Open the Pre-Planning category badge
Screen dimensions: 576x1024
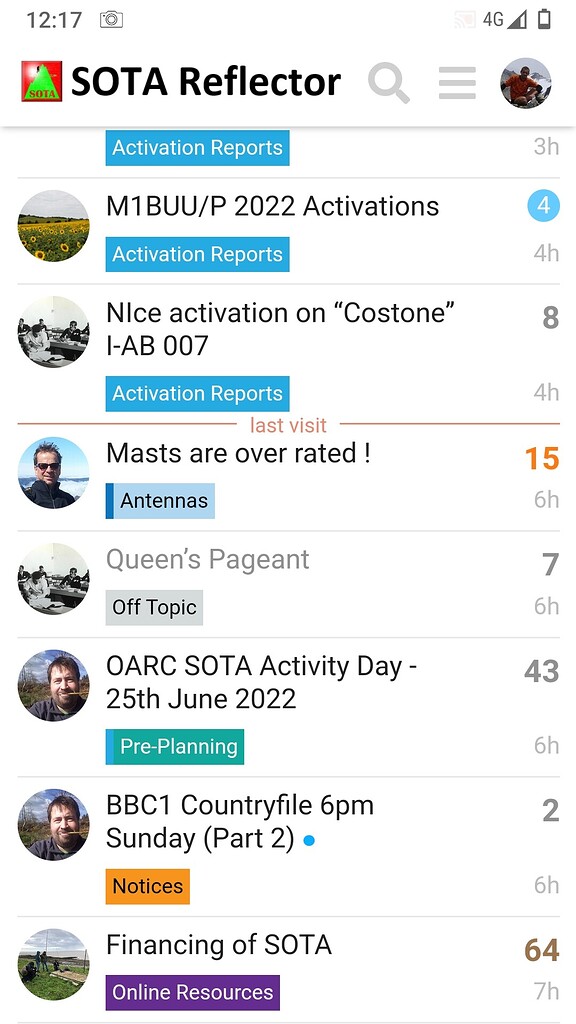pos(174,746)
